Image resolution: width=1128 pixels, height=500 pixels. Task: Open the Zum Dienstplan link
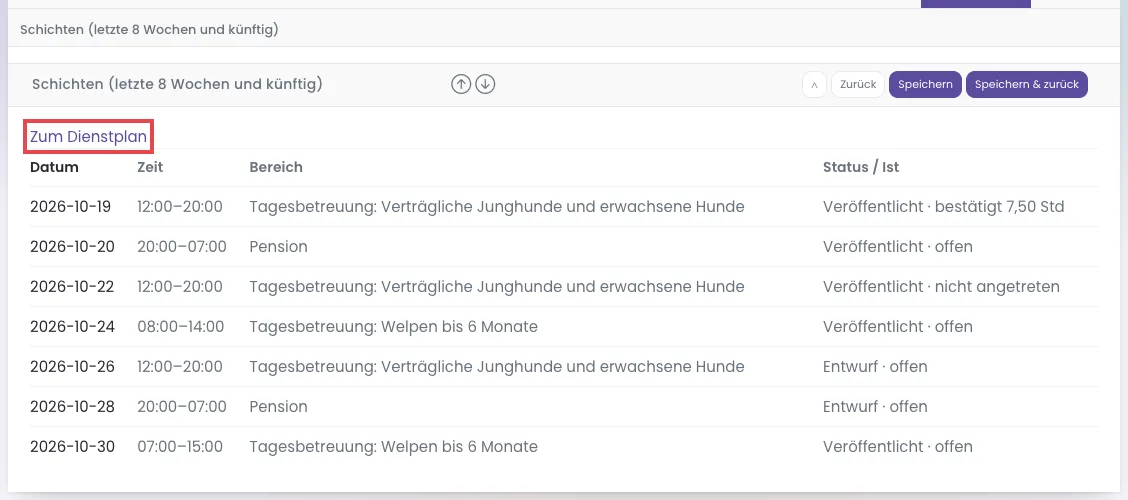pos(88,137)
